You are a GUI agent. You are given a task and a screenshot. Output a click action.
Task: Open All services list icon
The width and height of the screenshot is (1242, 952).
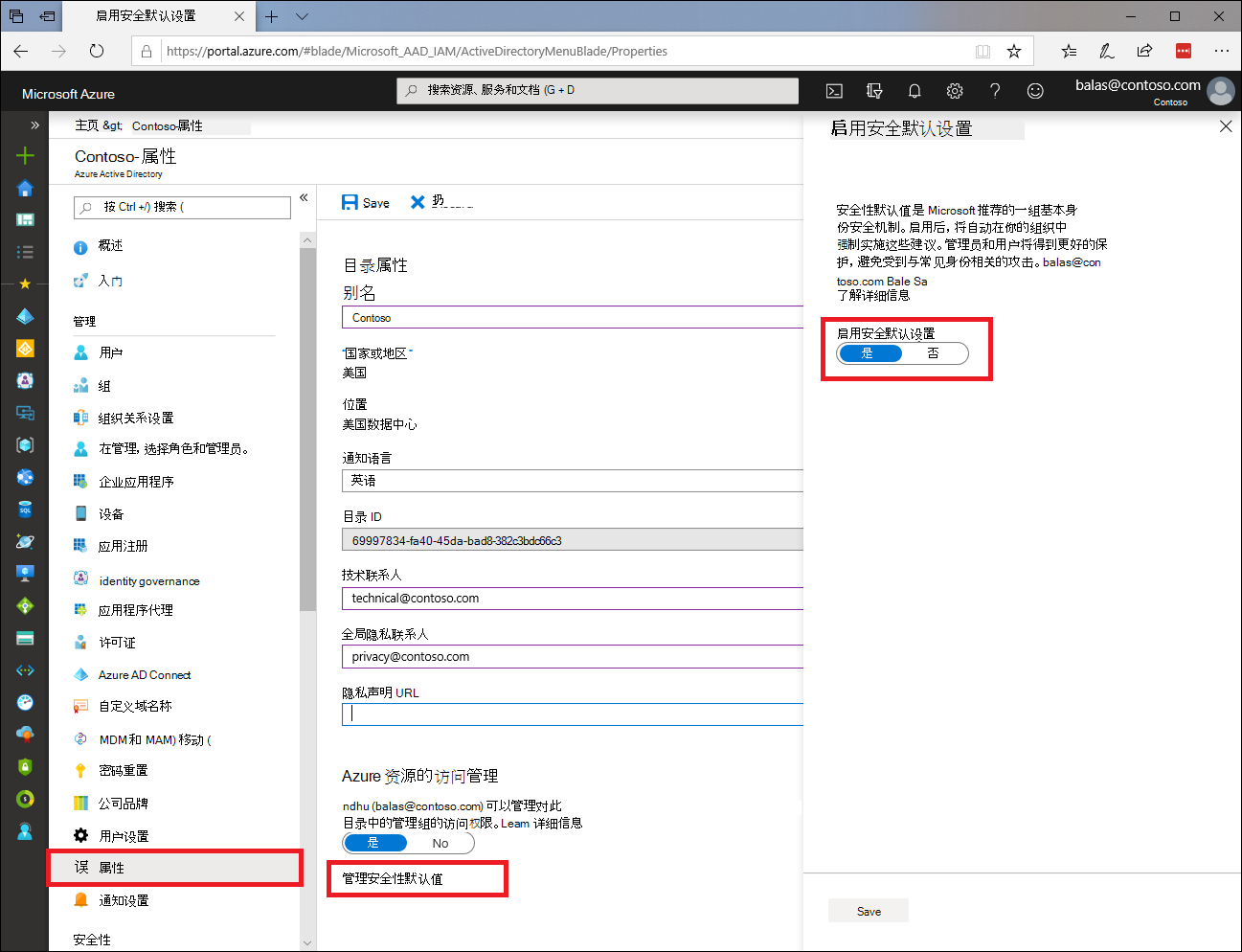coord(25,252)
